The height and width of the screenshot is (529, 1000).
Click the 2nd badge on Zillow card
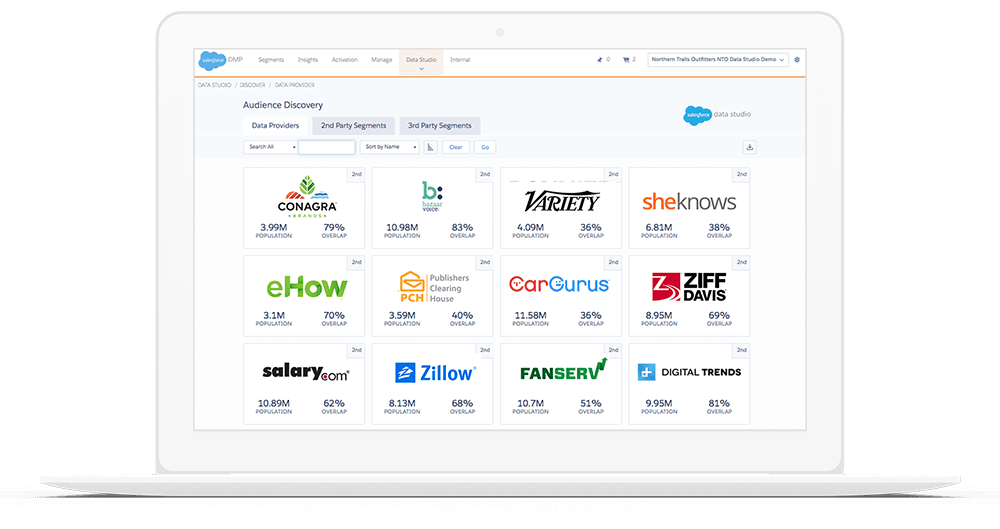tap(485, 350)
